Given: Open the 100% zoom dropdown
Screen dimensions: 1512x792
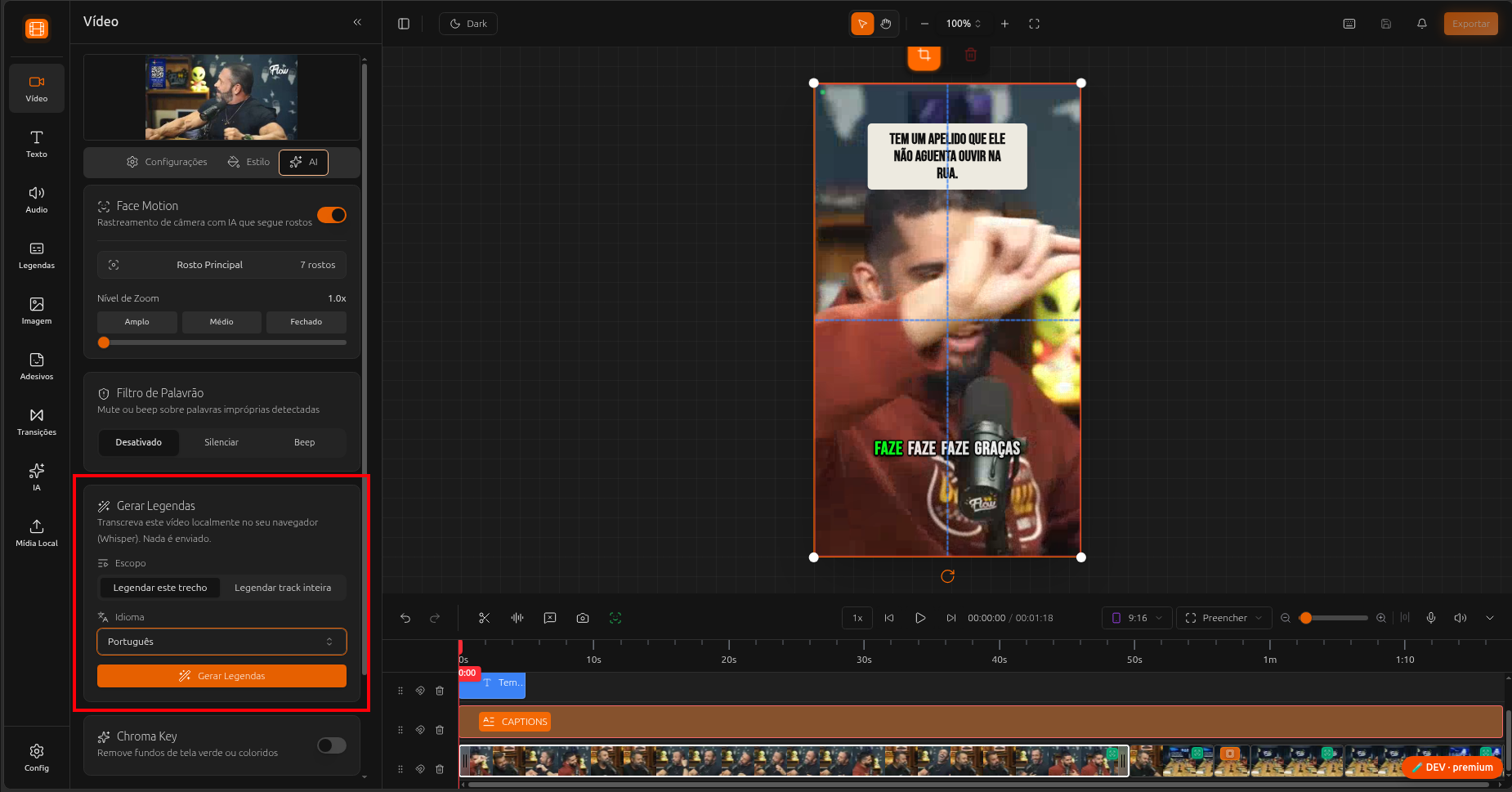Looking at the screenshot, I should [964, 24].
